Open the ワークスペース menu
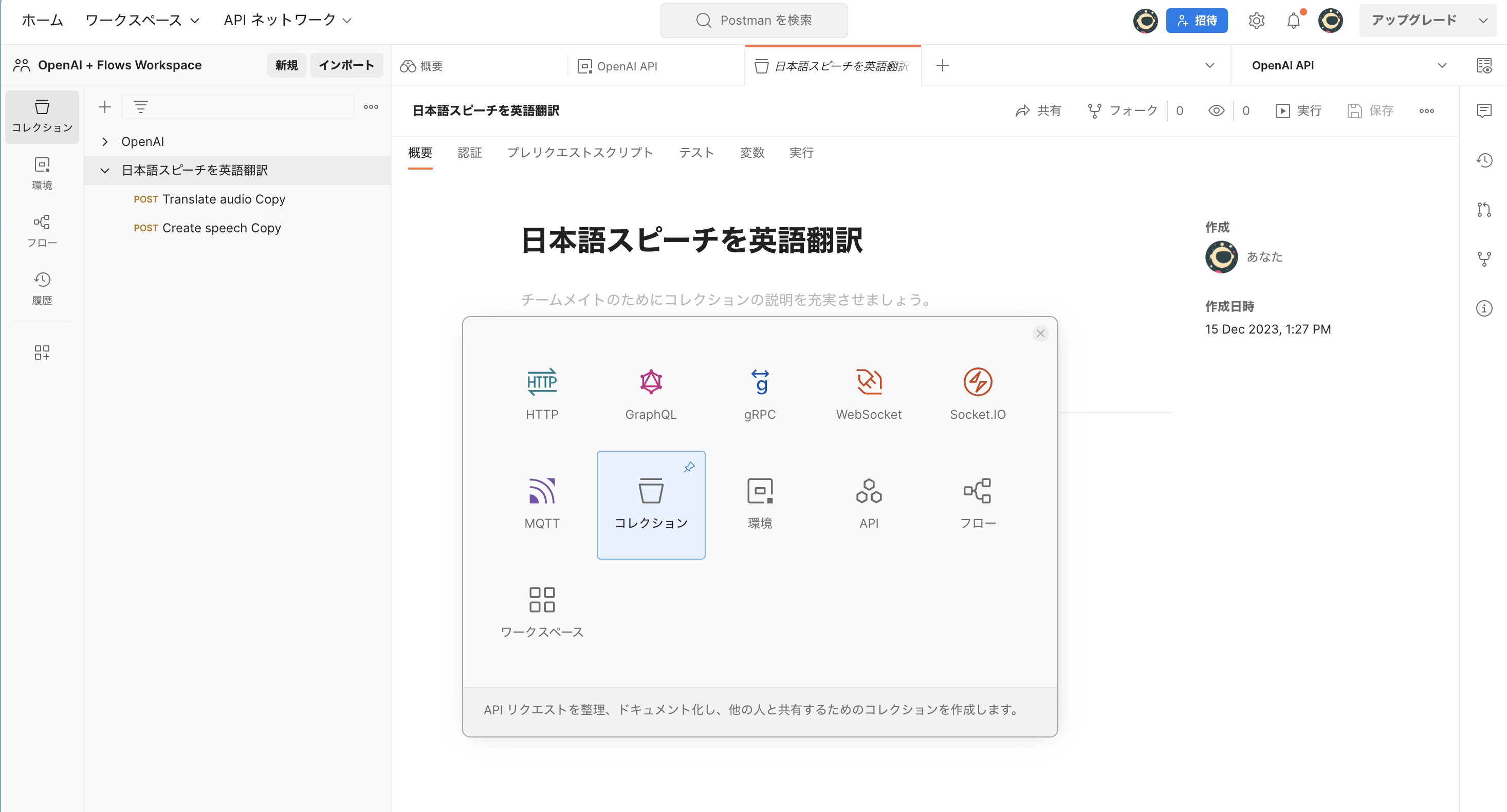This screenshot has width=1507, height=812. pyautogui.click(x=141, y=20)
